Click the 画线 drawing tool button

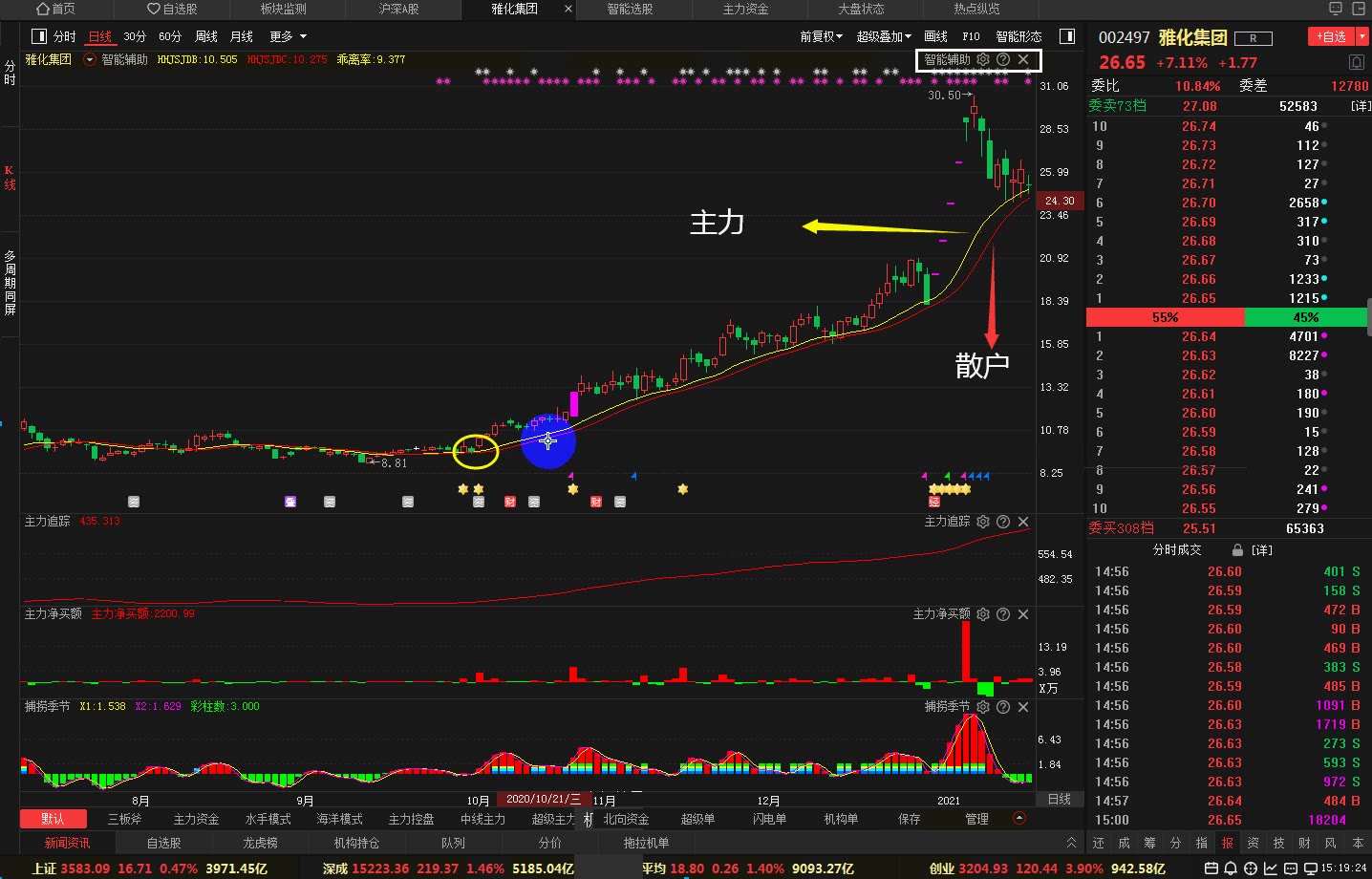[x=936, y=36]
